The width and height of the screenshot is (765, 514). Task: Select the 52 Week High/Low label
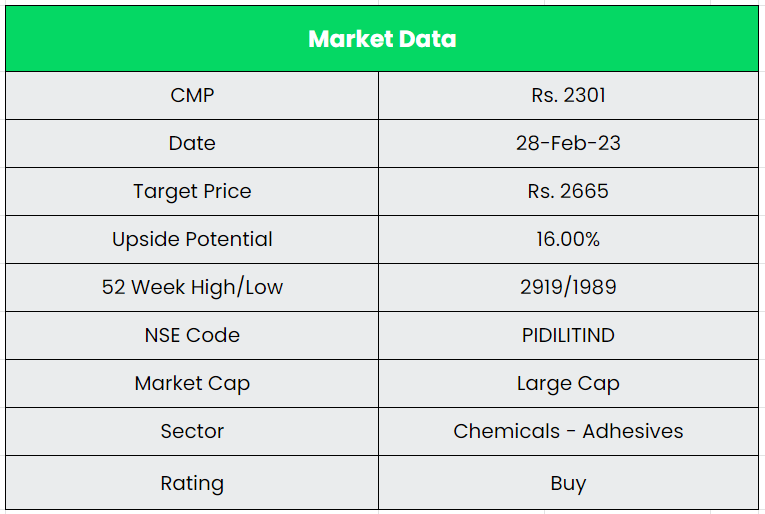pos(192,287)
